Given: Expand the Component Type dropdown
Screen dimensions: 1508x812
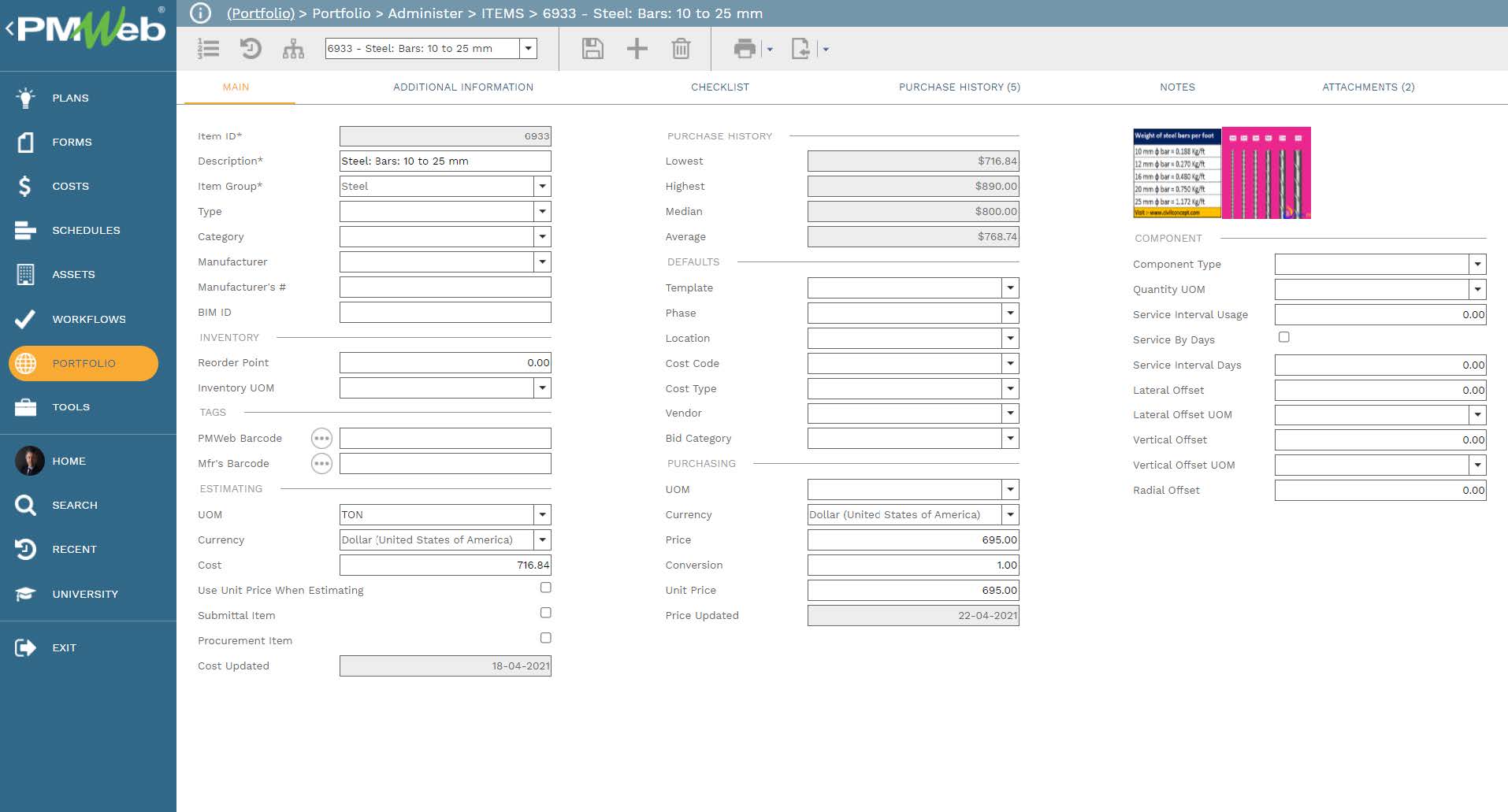Looking at the screenshot, I should pyautogui.click(x=1477, y=265).
